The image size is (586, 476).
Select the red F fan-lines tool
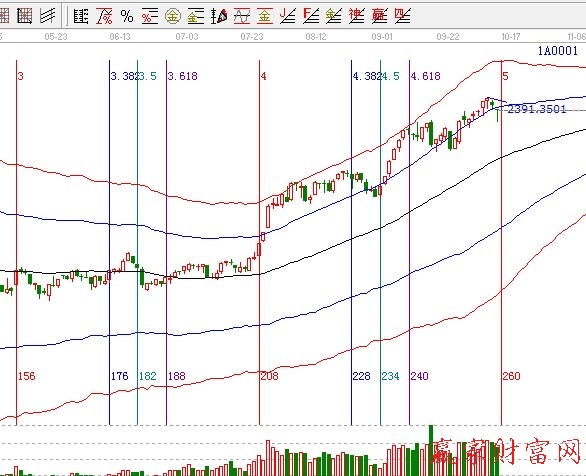[311, 16]
